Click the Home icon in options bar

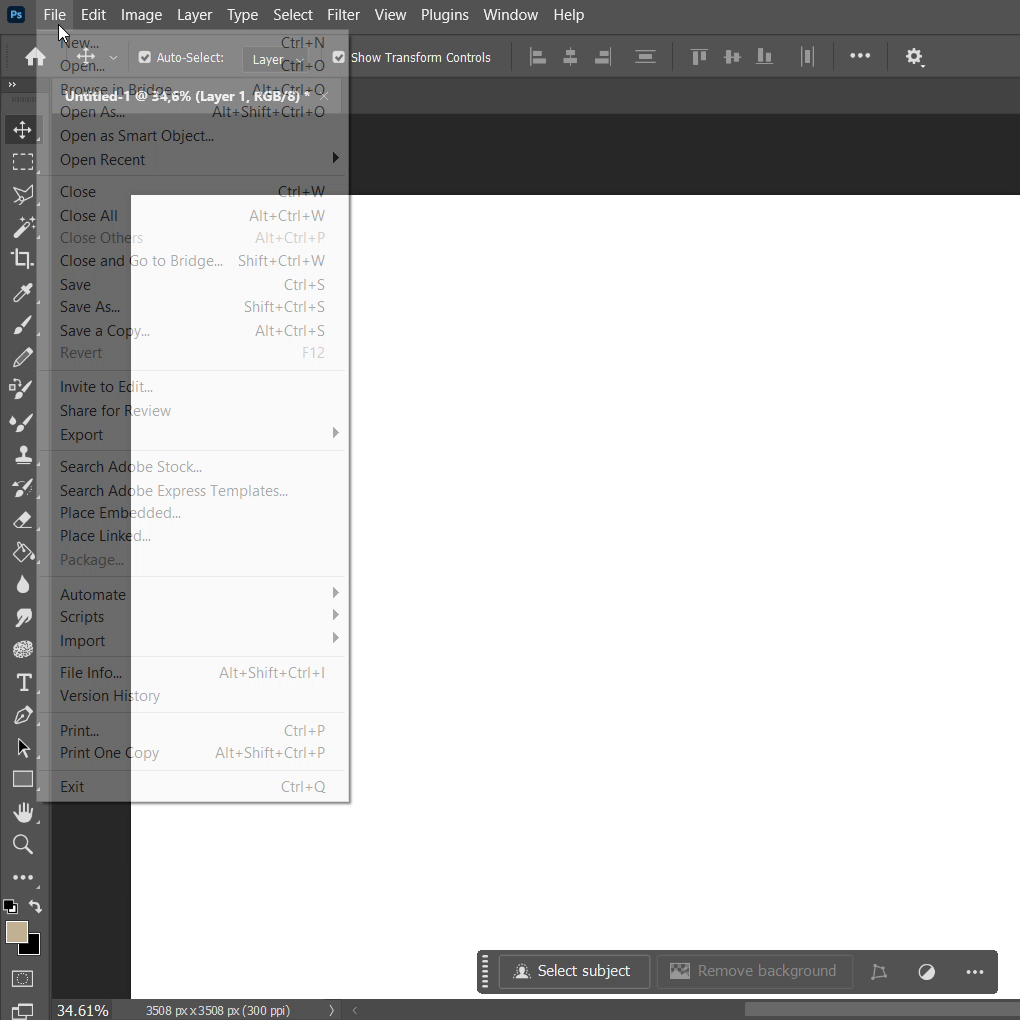pyautogui.click(x=35, y=57)
